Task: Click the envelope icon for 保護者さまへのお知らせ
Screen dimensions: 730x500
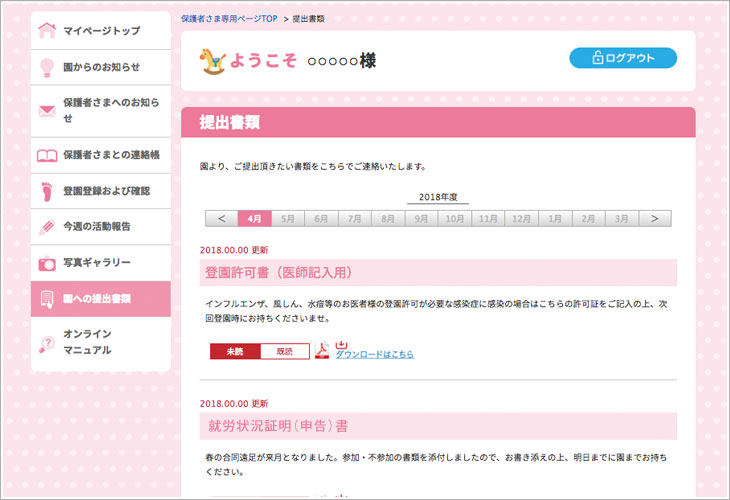Action: (x=47, y=111)
